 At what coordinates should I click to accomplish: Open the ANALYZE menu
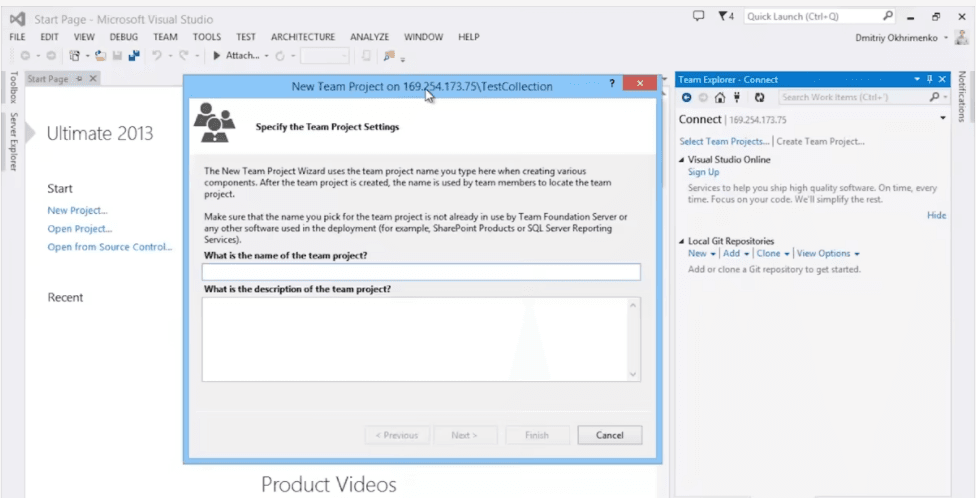point(369,37)
